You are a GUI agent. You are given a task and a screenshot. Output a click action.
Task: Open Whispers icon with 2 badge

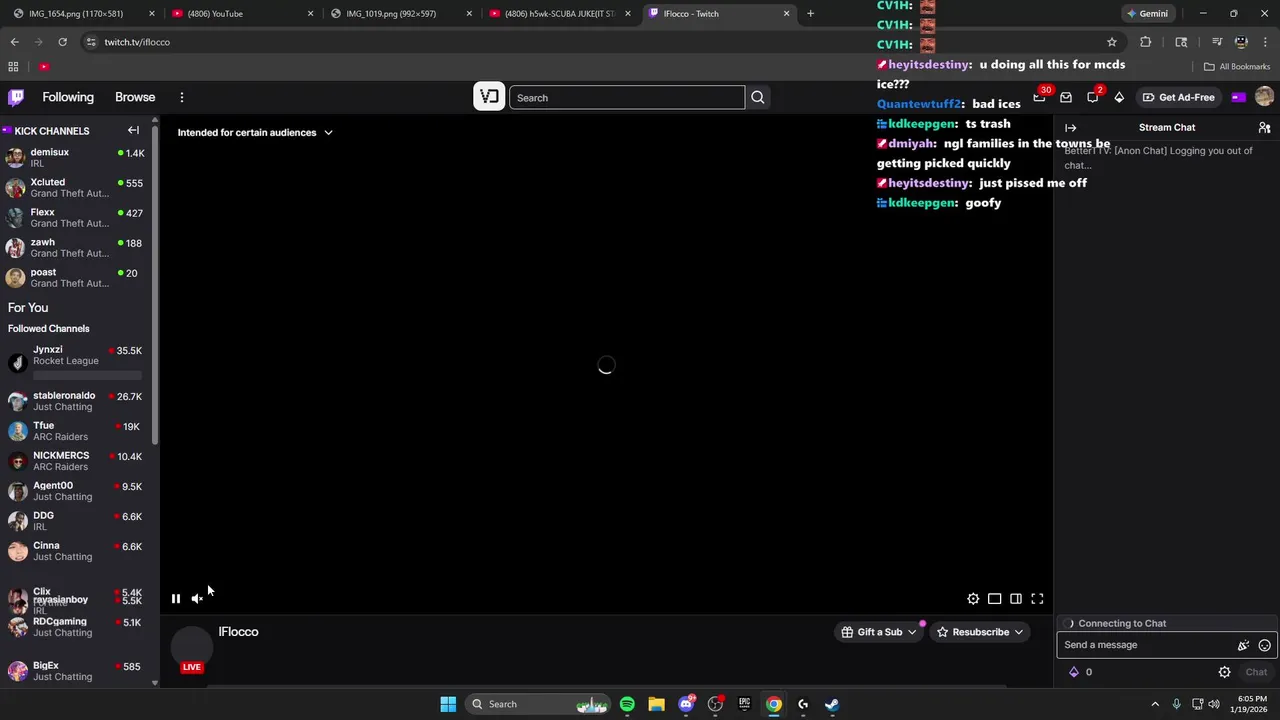pyautogui.click(x=1093, y=96)
